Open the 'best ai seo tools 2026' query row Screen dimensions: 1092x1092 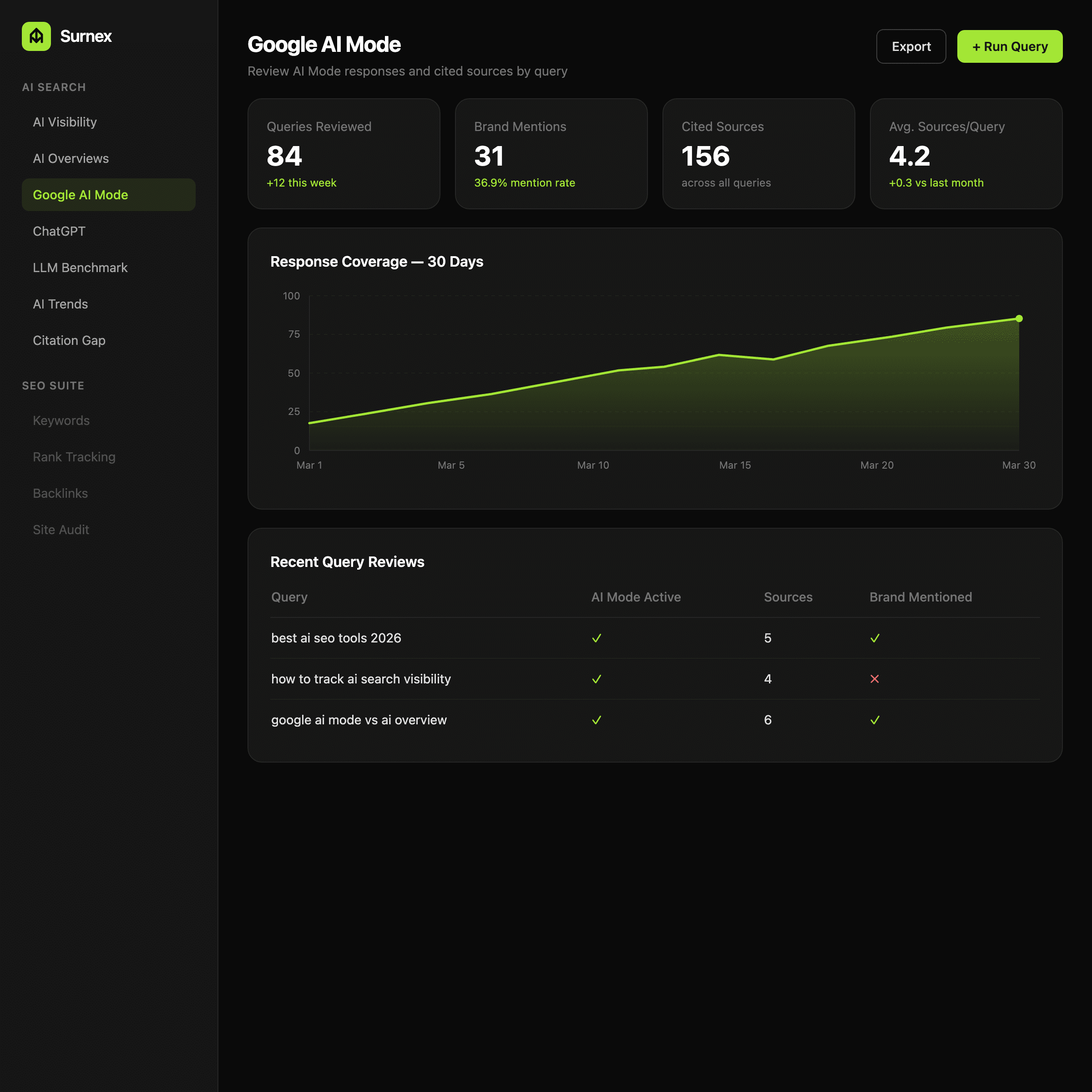point(336,638)
